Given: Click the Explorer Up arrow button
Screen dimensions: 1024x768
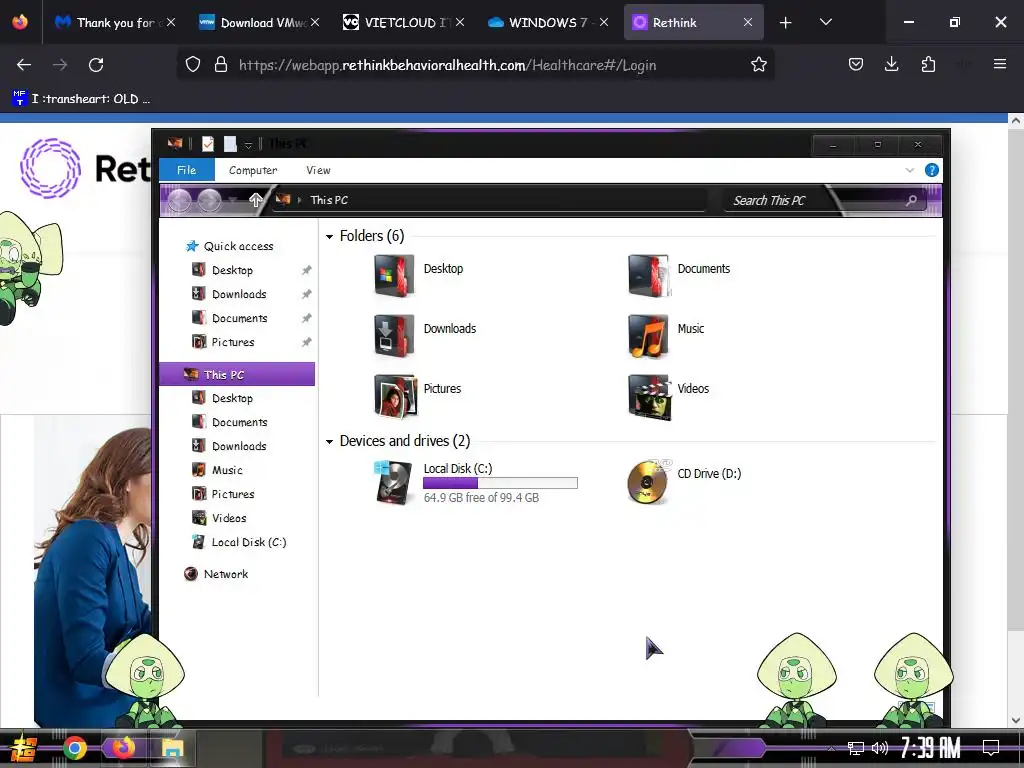Looking at the screenshot, I should (x=255, y=200).
